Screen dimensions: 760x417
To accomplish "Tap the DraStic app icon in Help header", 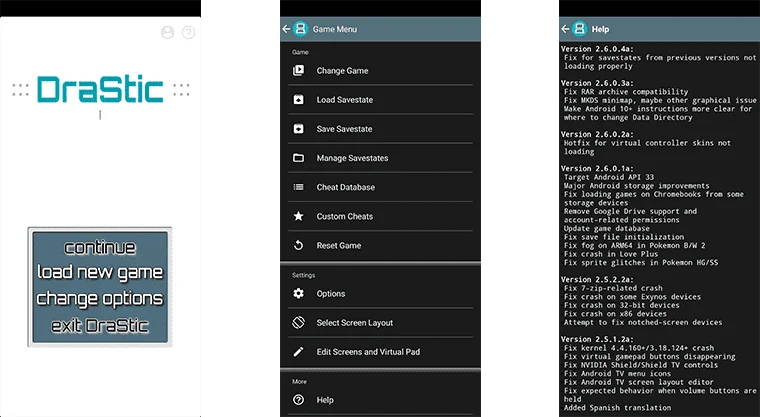I will [x=580, y=29].
